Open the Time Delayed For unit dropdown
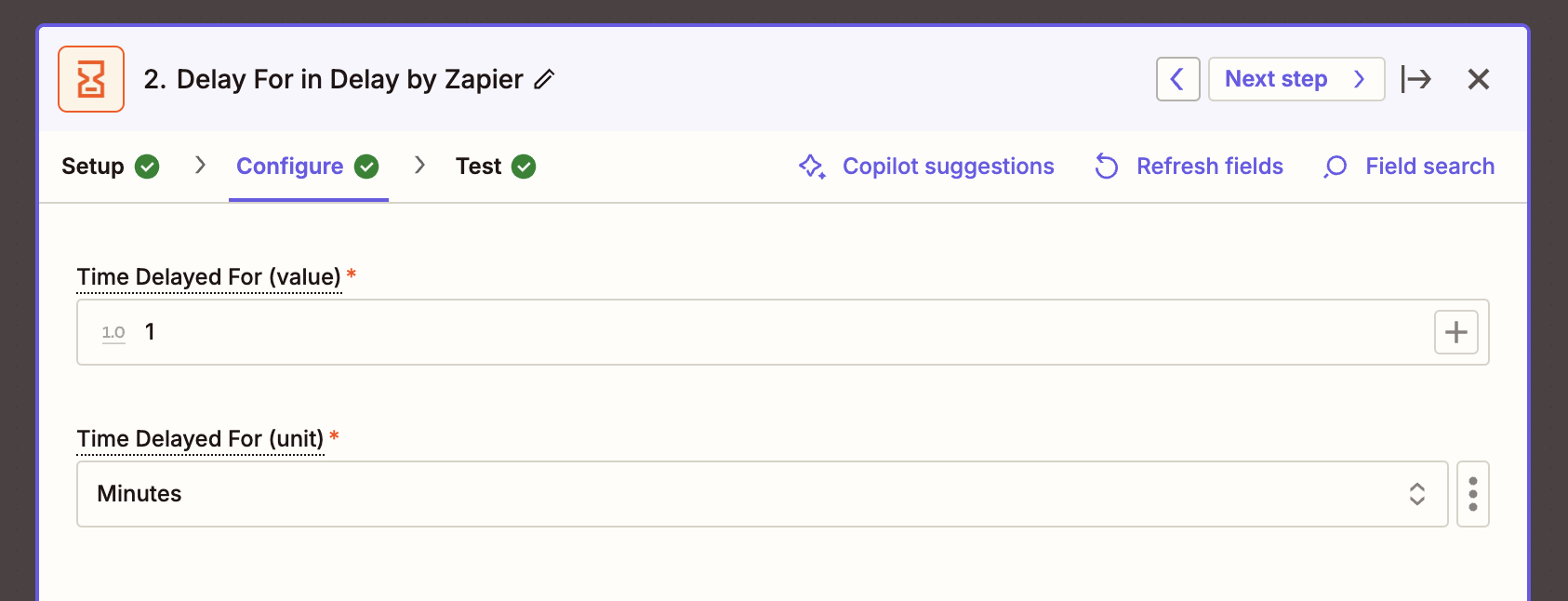The image size is (1568, 601). pos(744,494)
